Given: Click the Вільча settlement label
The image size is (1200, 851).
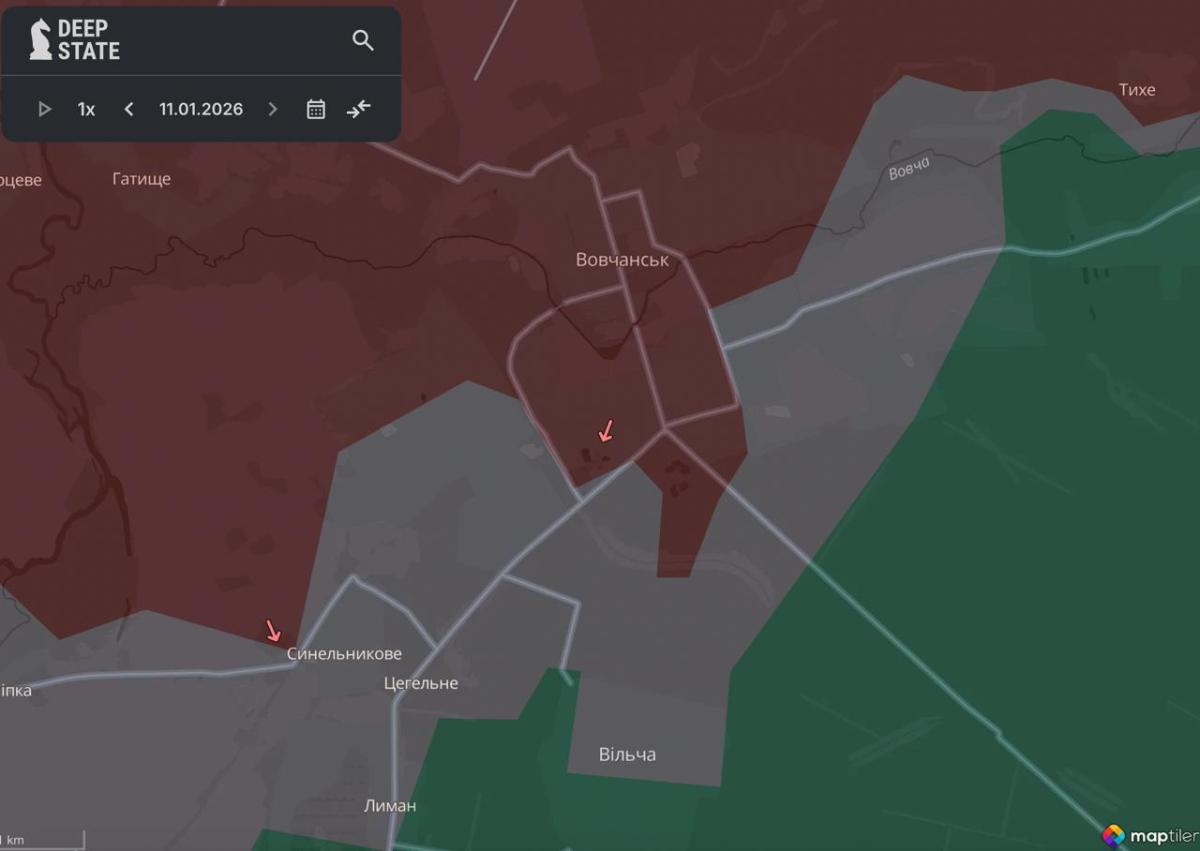Looking at the screenshot, I should coord(627,754).
